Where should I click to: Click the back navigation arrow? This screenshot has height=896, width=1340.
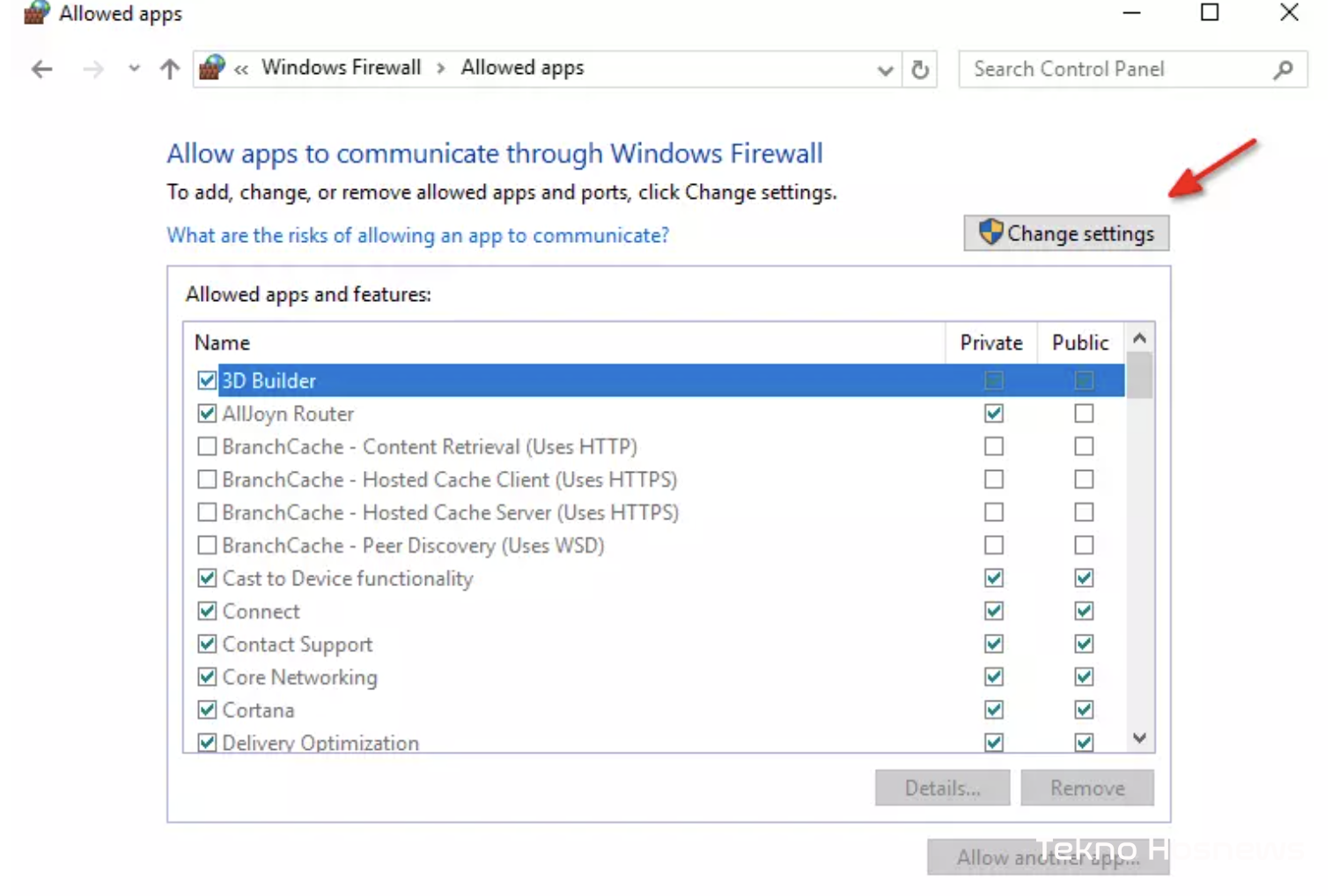[40, 69]
